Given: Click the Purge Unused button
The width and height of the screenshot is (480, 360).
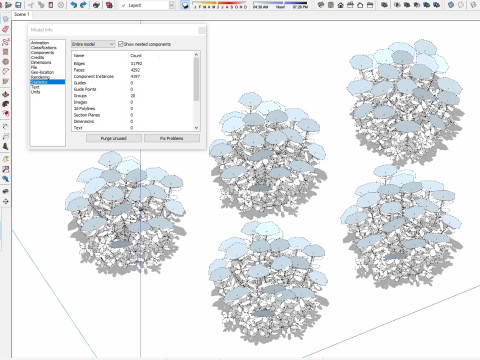Looking at the screenshot, I should tap(114, 138).
